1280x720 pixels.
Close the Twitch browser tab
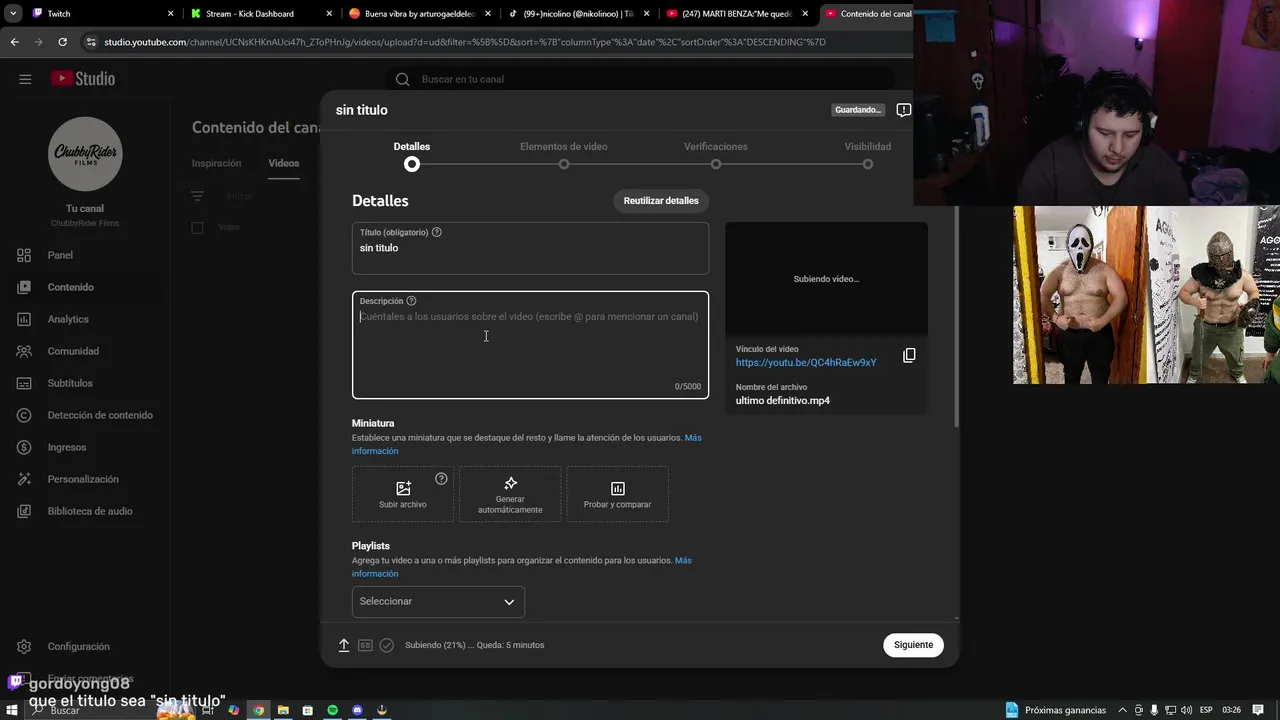pos(171,14)
